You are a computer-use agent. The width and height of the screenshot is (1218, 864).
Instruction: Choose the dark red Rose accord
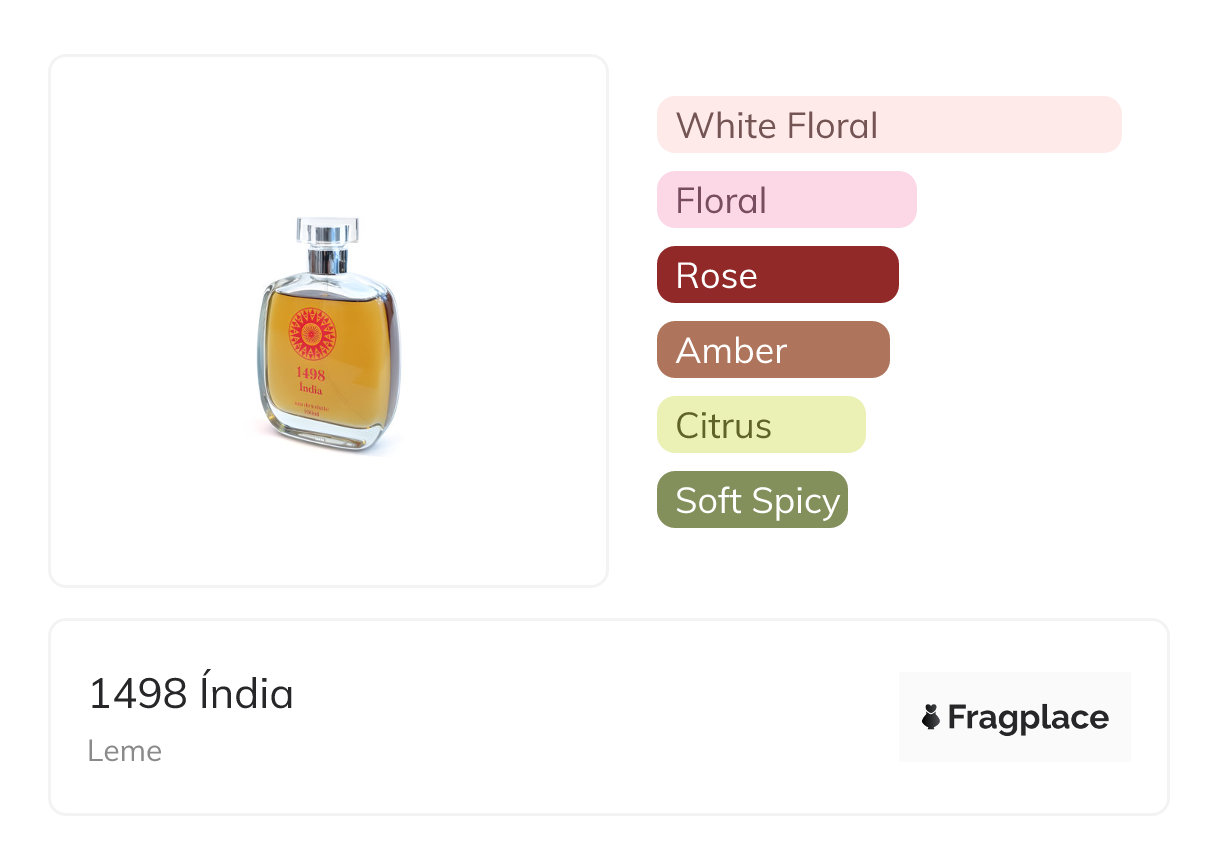point(777,275)
